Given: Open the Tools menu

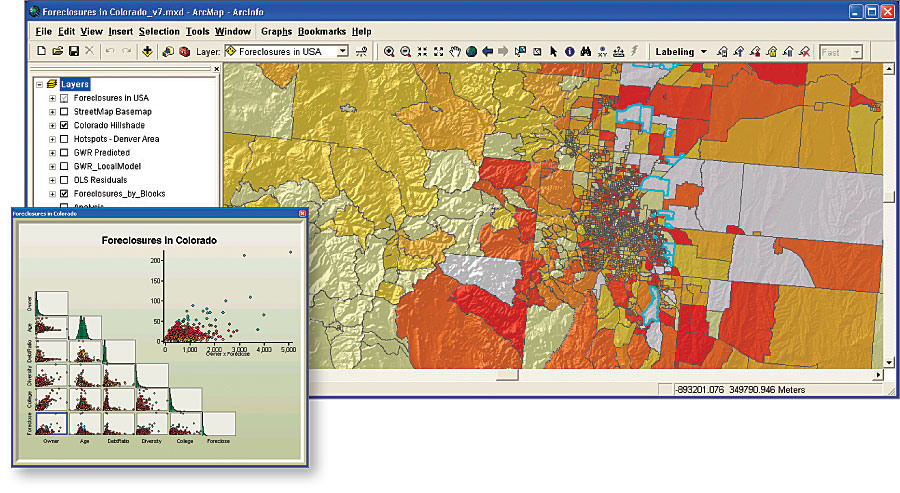Looking at the screenshot, I should (x=197, y=32).
